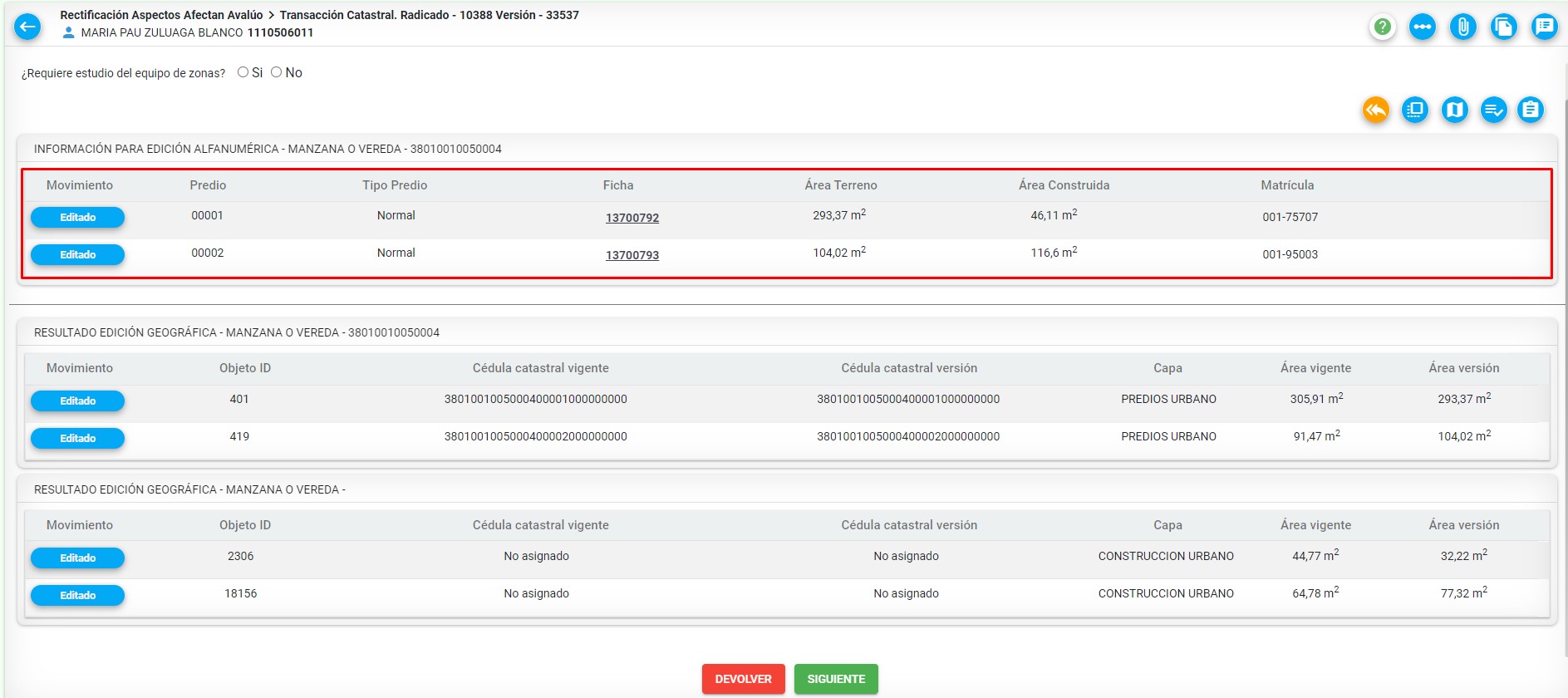Screen dimensions: 1568x698
Task: Click área vigente value 305,91 m²
Action: [x=1316, y=398]
